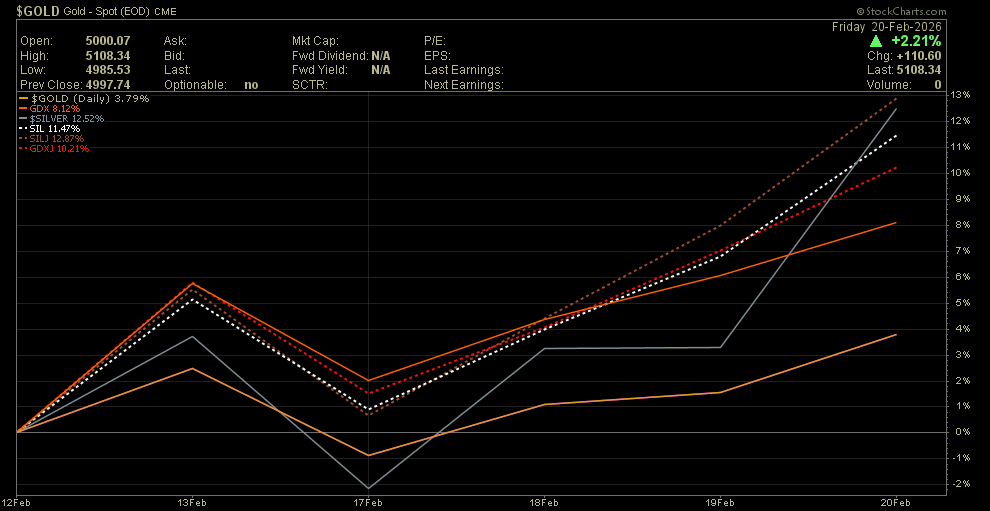The height and width of the screenshot is (511, 990).
Task: Click the GDX orange legend marker
Action: (x=24, y=109)
